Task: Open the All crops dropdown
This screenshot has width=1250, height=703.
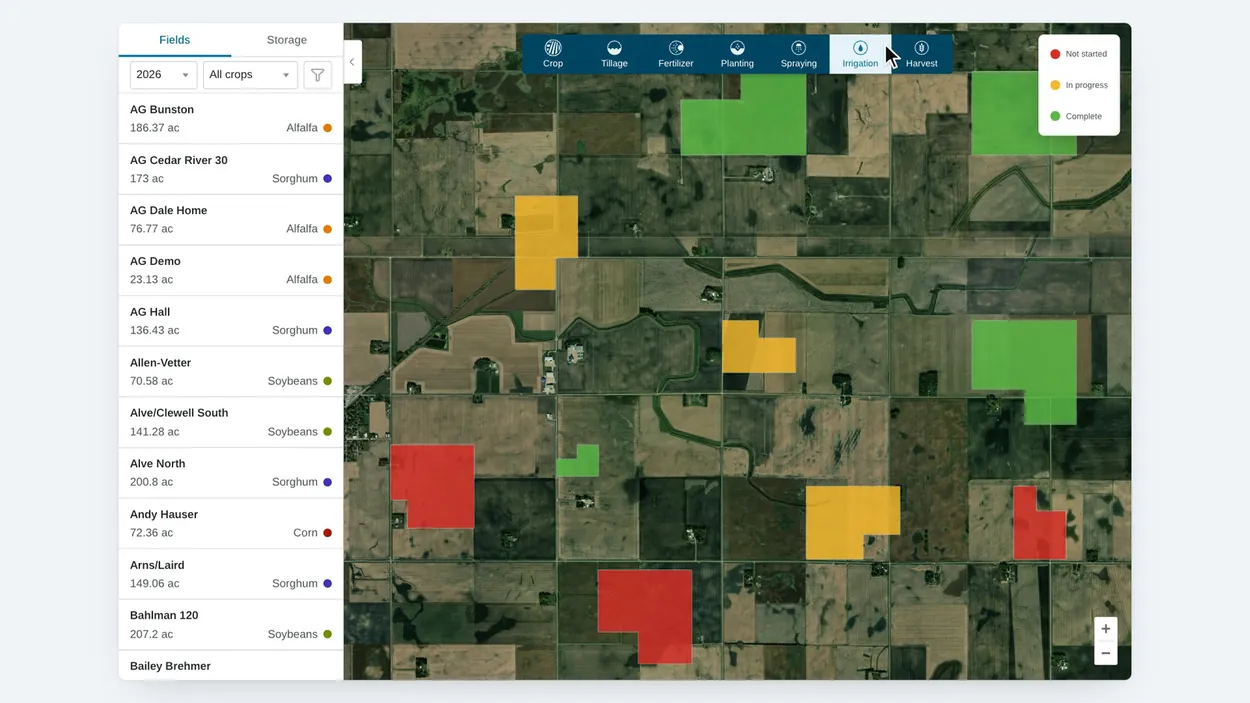Action: pyautogui.click(x=250, y=75)
